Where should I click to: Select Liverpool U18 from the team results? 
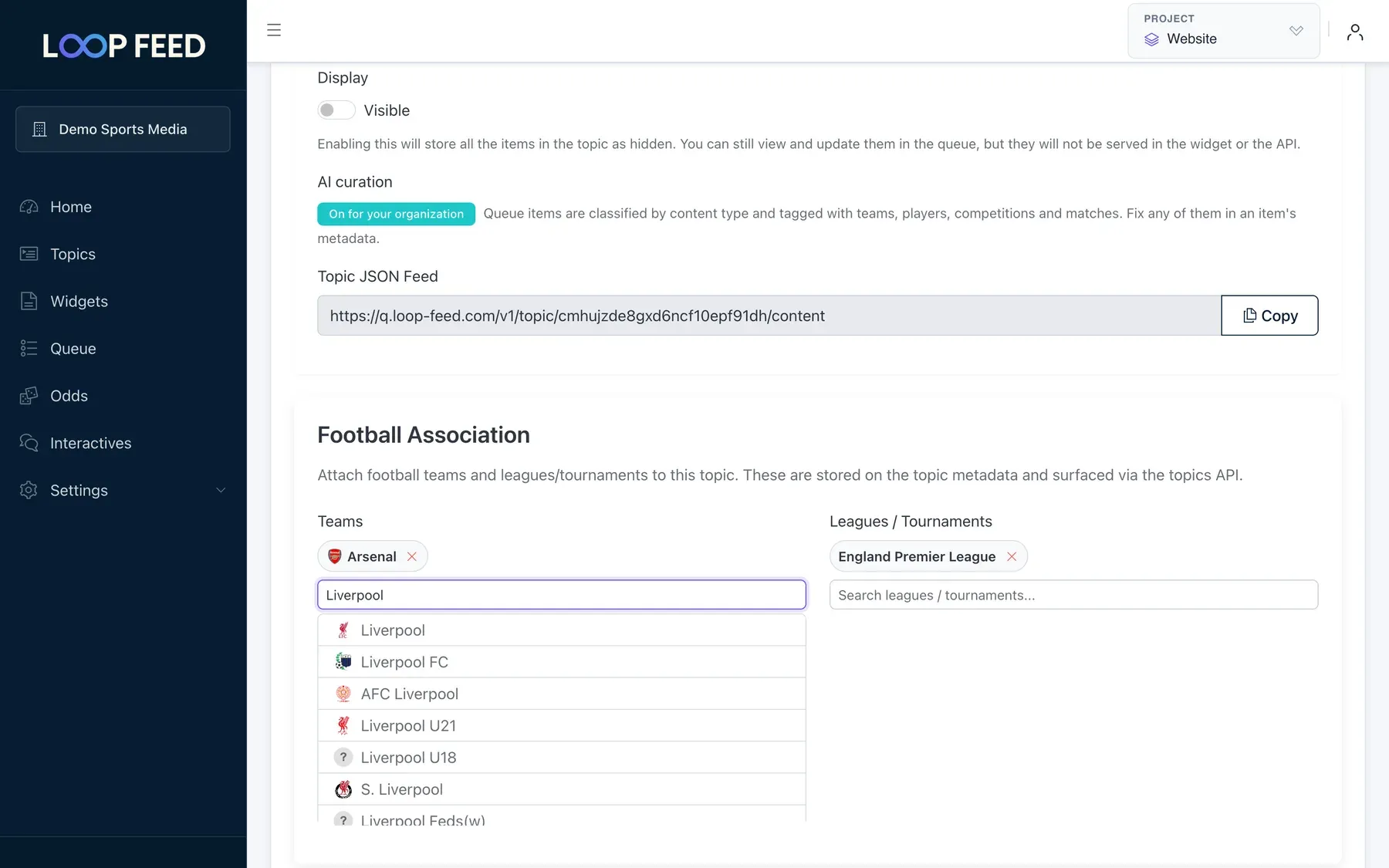coord(562,758)
